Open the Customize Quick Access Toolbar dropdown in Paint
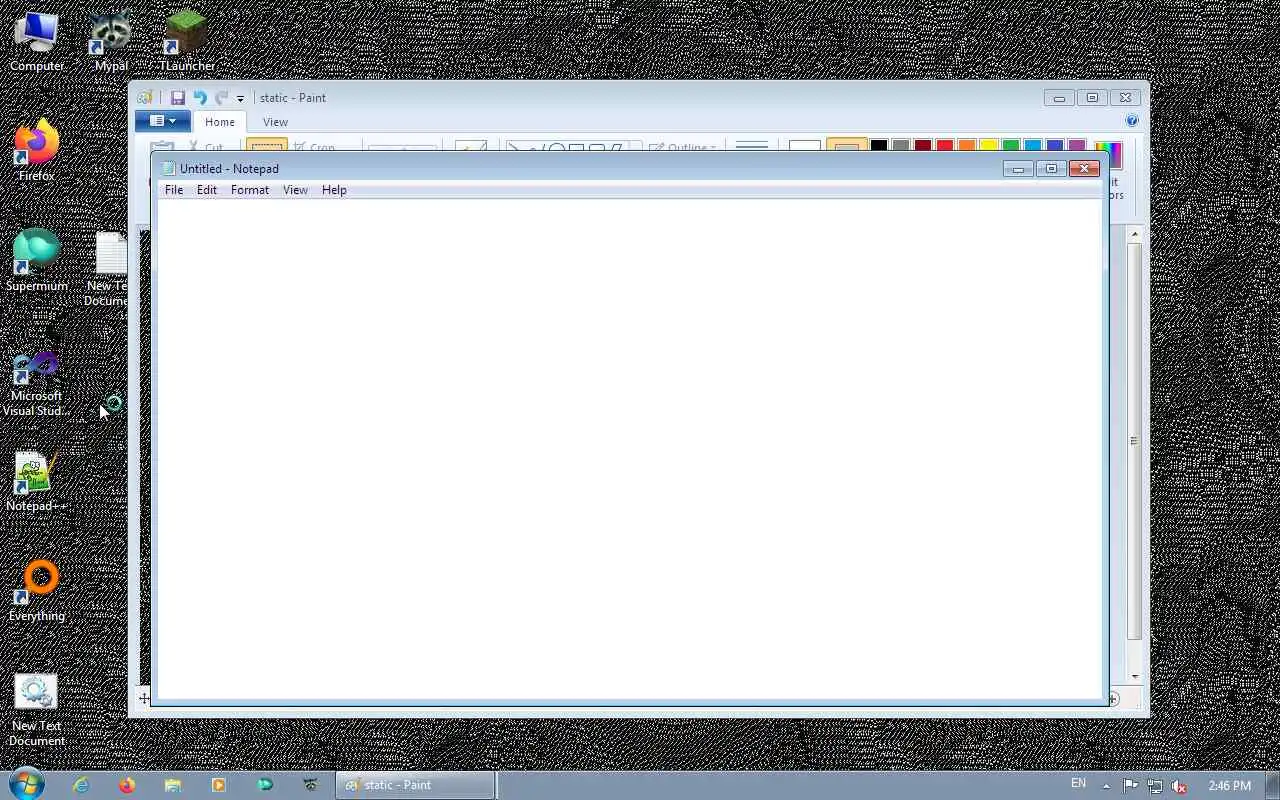Viewport: 1280px width, 800px height. 240,99
